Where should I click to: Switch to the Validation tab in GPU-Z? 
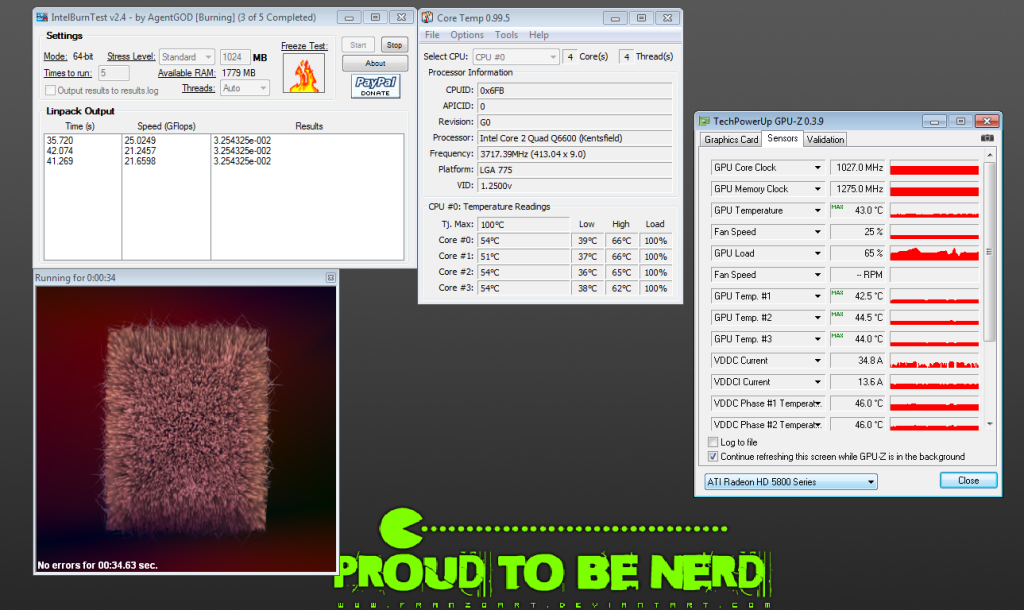[825, 140]
